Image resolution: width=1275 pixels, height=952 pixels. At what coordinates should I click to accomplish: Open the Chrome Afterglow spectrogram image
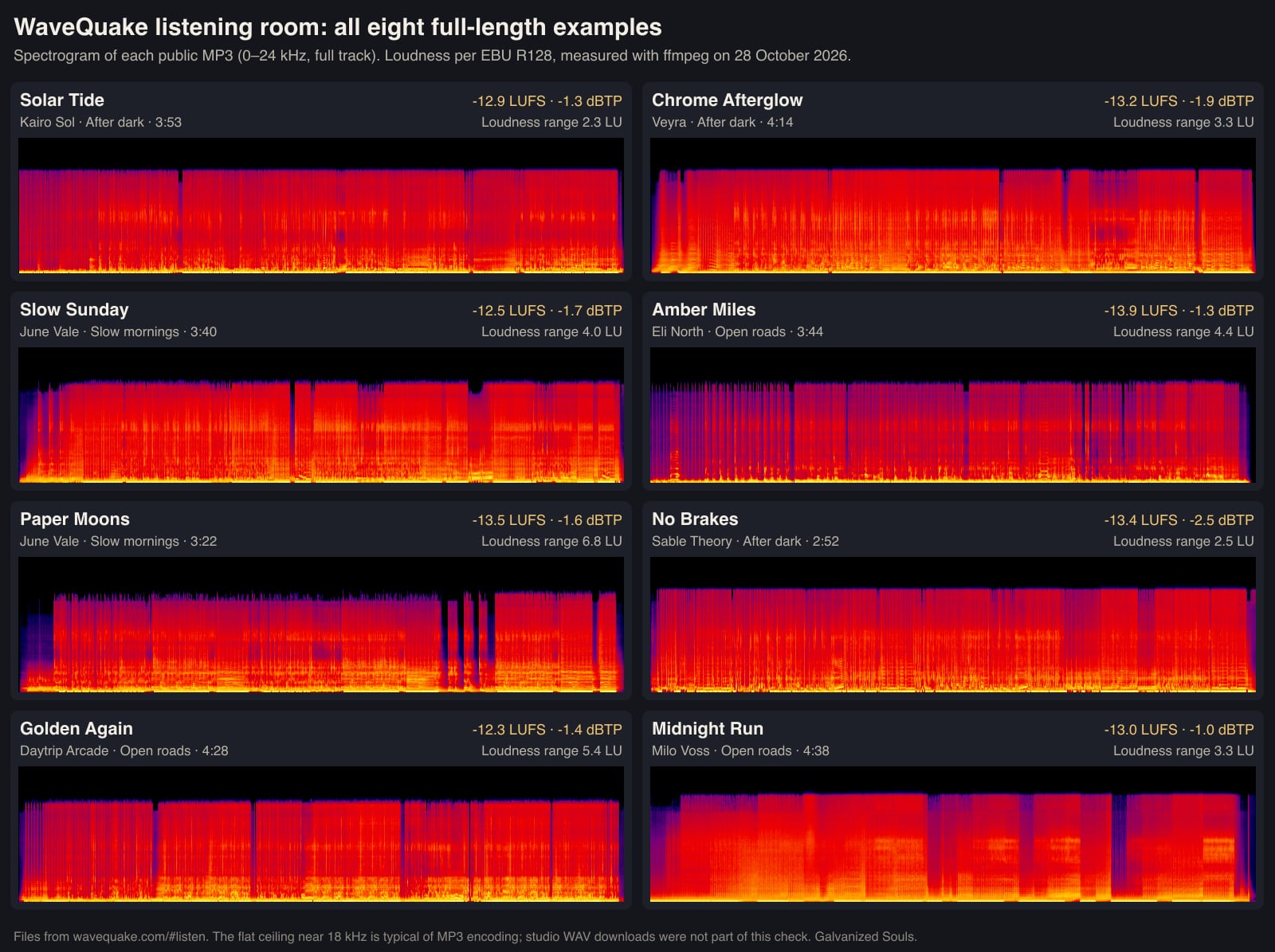pos(953,206)
